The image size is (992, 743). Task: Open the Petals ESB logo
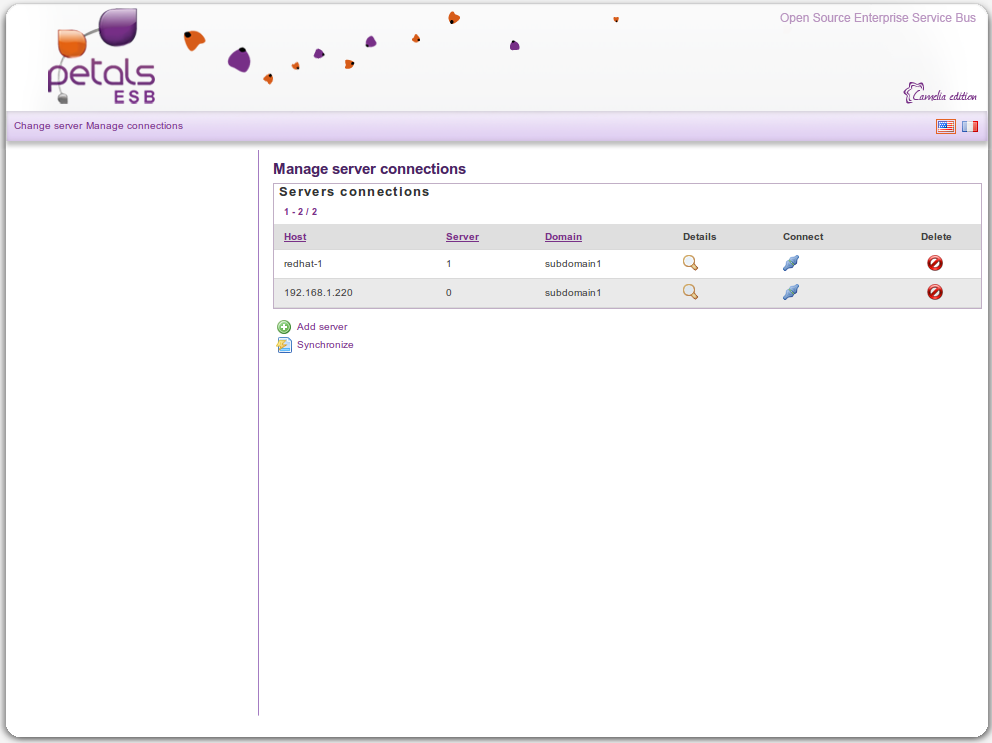coord(101,59)
